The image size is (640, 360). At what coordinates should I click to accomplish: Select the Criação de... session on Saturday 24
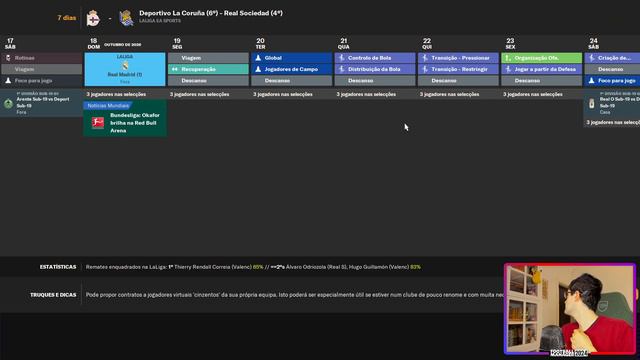point(612,58)
